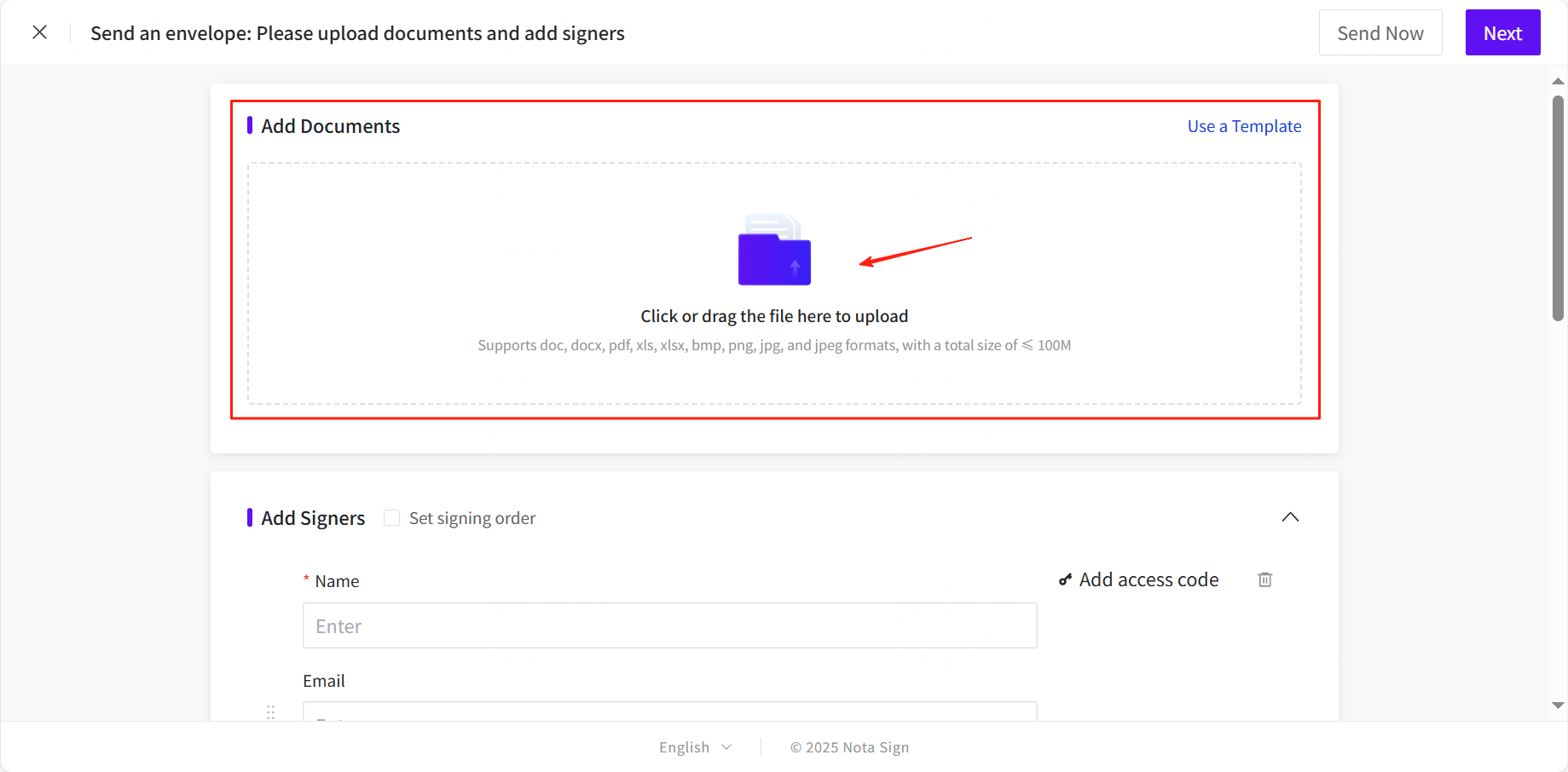
Task: Click the Add access code link
Action: coord(1149,579)
